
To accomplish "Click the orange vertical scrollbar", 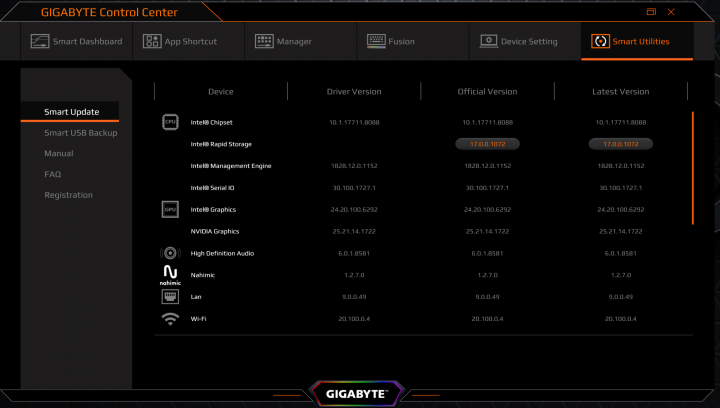I will click(x=692, y=168).
